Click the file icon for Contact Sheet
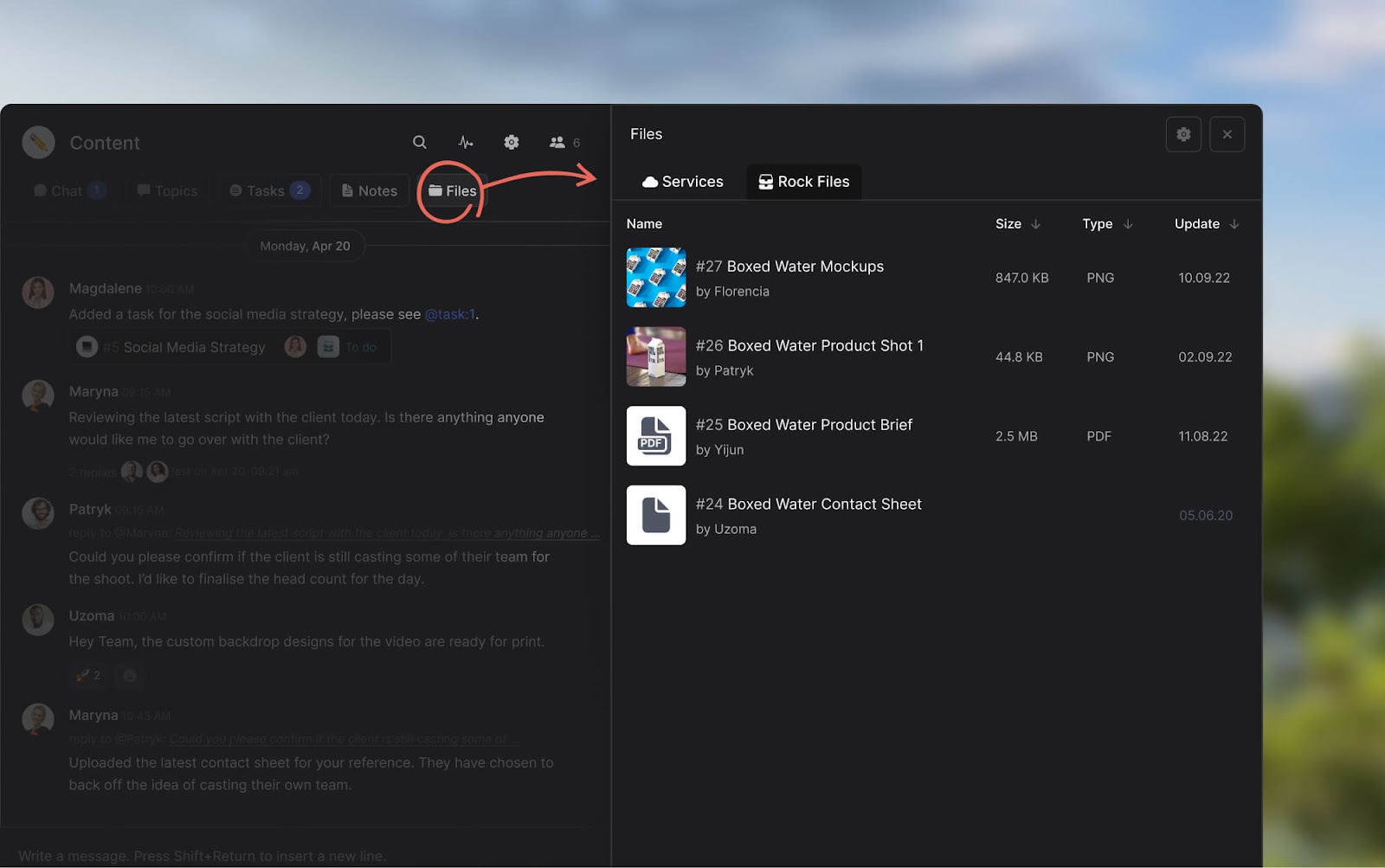Image resolution: width=1385 pixels, height=868 pixels. (656, 515)
